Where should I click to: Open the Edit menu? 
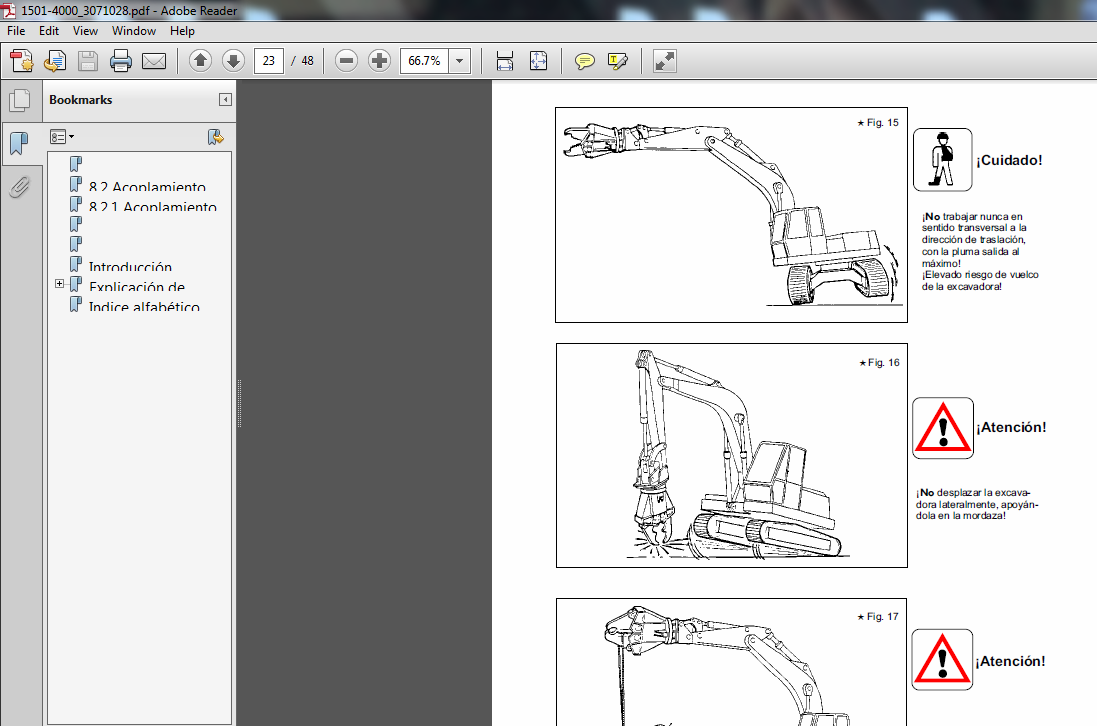49,31
